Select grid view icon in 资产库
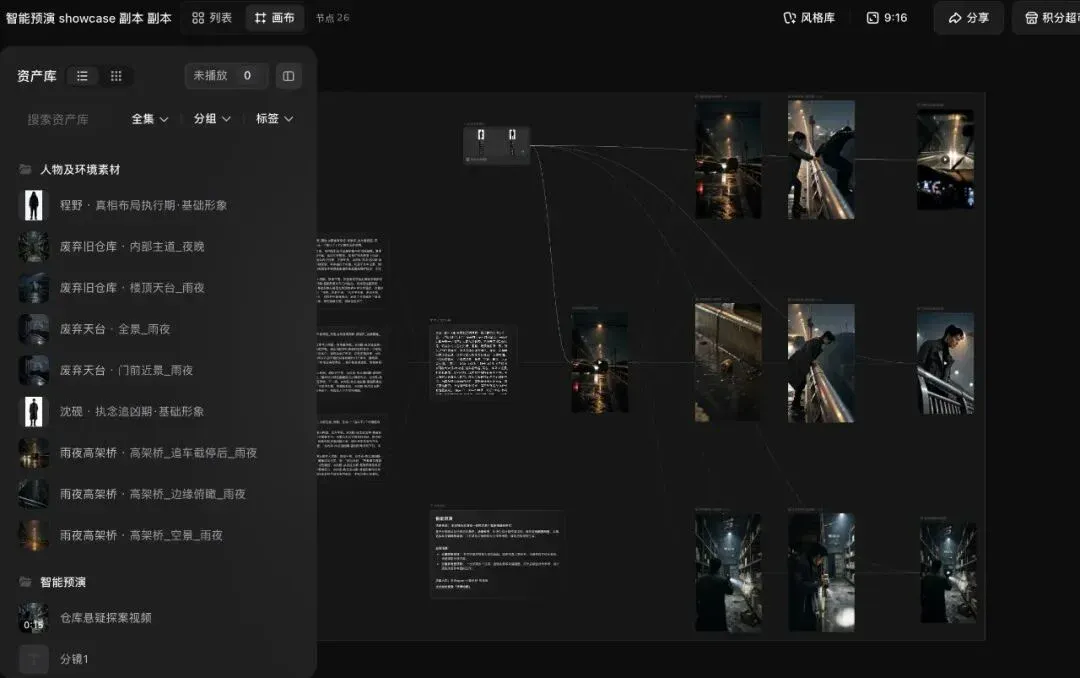 (x=116, y=76)
